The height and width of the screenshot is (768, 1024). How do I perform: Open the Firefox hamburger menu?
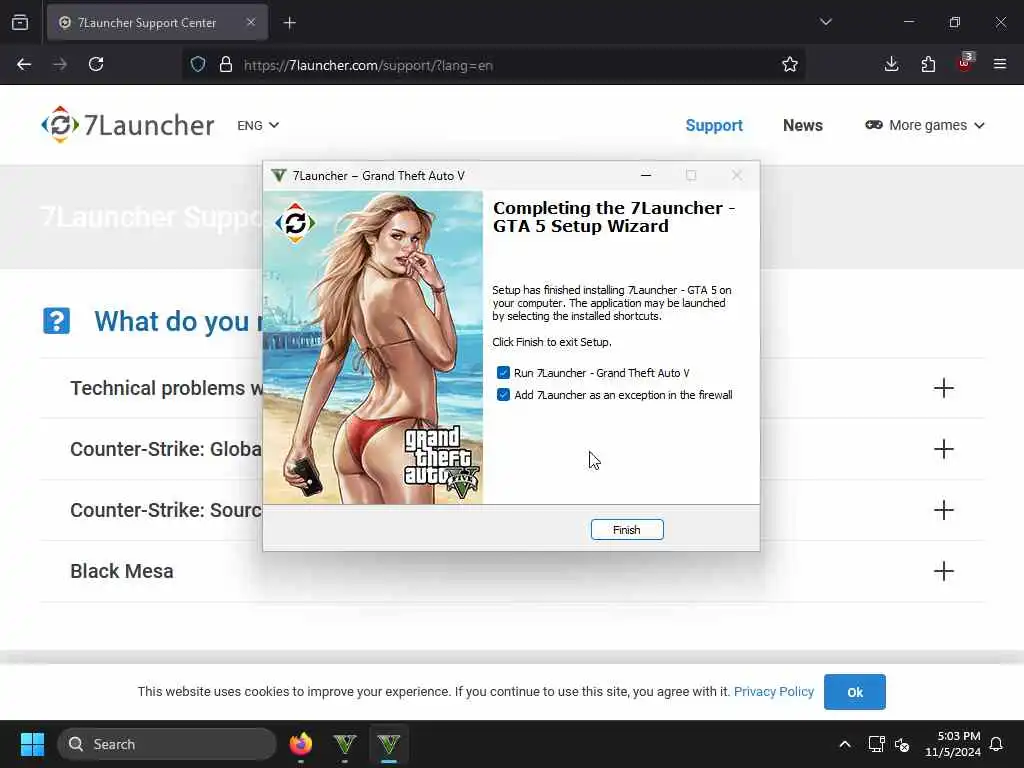[1000, 64]
